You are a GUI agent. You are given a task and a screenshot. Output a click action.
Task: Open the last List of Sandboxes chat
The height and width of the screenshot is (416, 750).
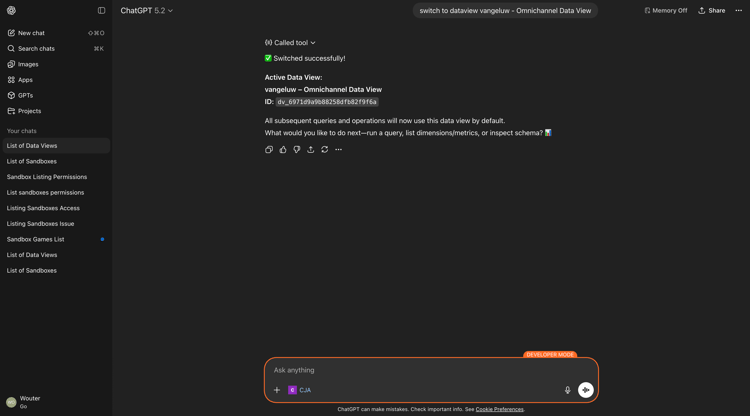click(56, 271)
